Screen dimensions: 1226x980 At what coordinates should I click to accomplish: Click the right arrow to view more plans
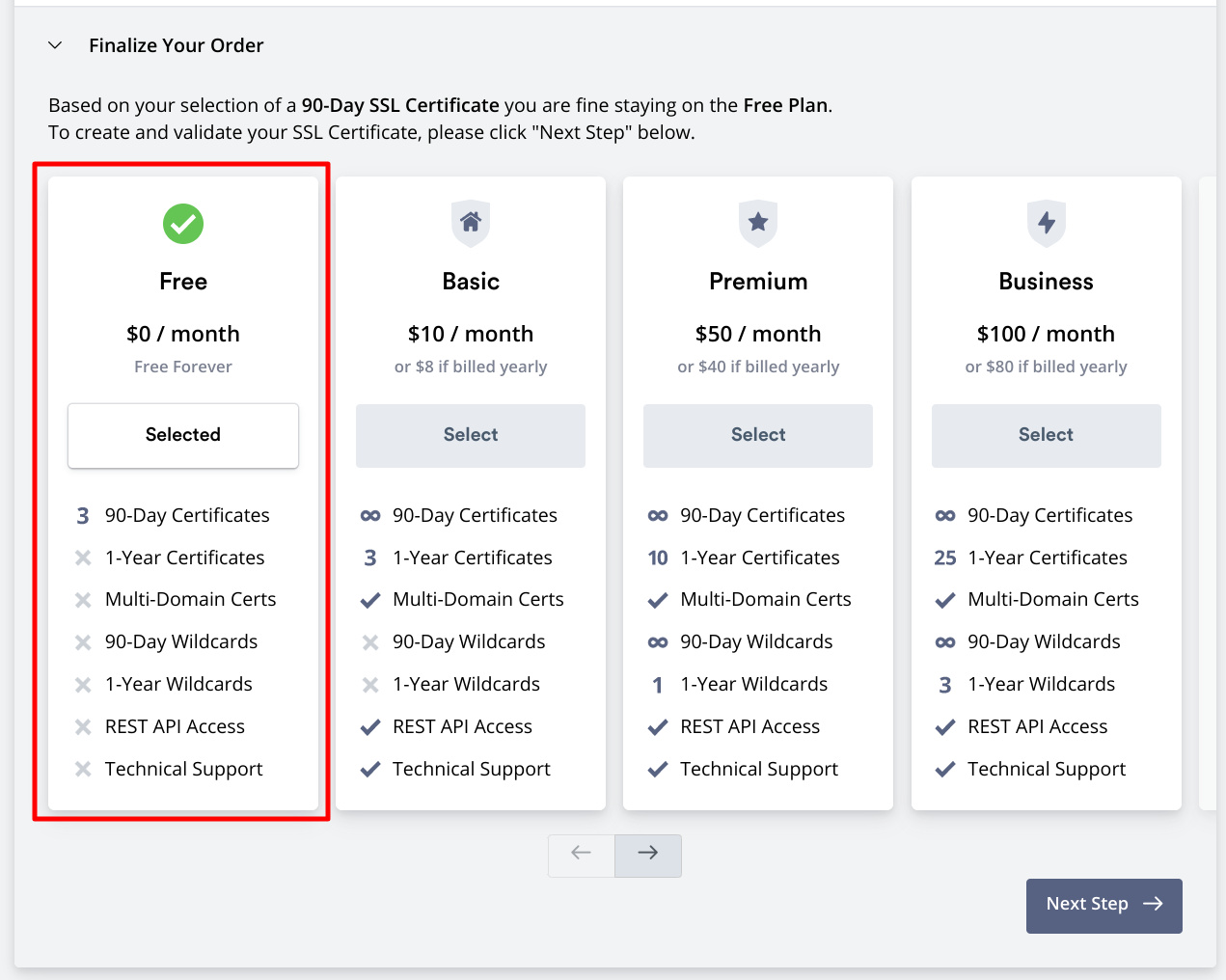tap(647, 855)
